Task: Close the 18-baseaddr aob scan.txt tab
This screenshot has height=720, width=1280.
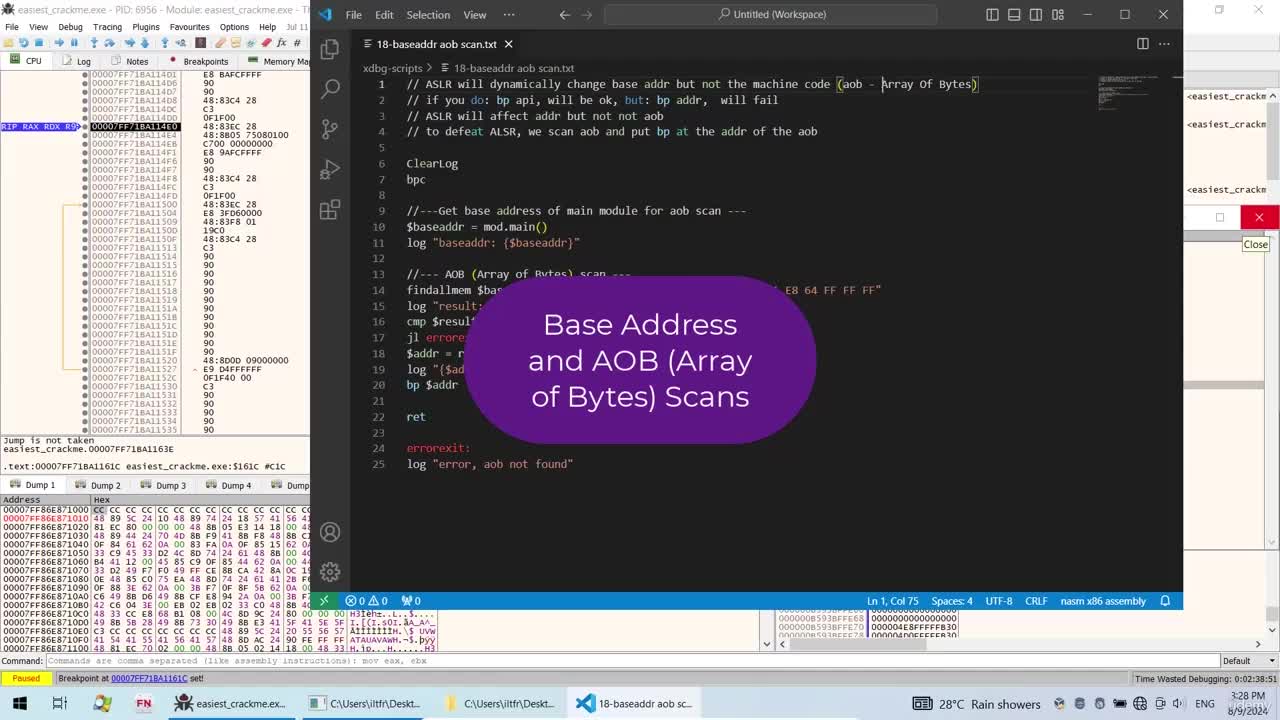Action: [x=508, y=44]
